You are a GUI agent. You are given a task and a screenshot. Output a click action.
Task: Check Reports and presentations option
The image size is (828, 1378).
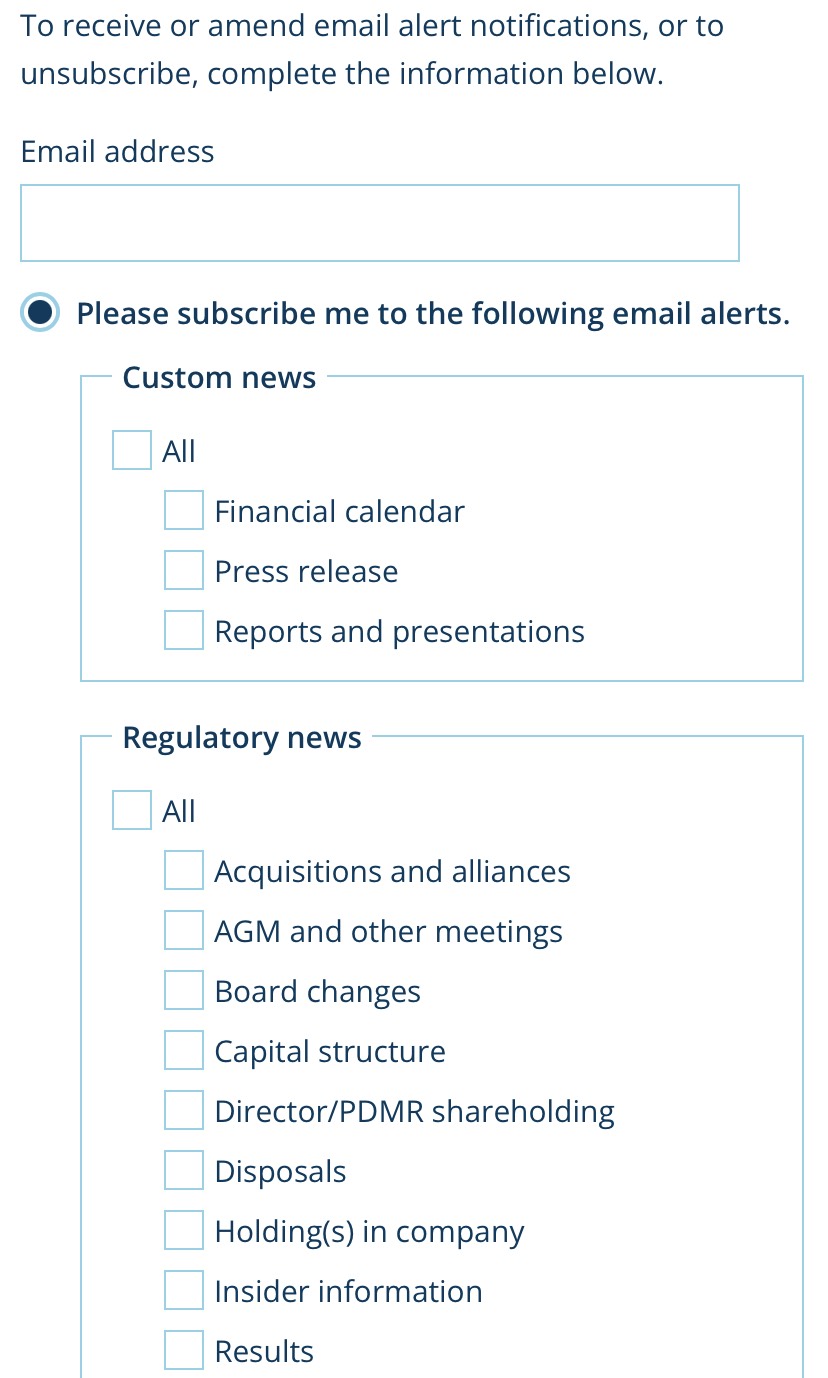click(x=184, y=631)
